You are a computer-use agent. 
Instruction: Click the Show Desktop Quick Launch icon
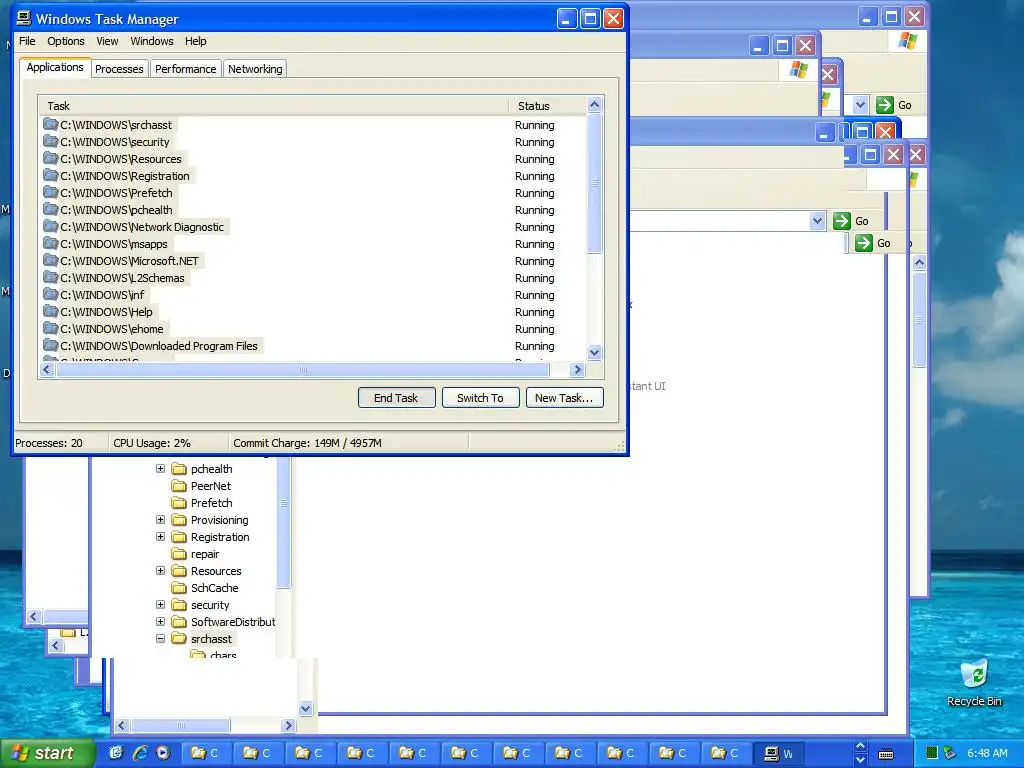tap(116, 753)
